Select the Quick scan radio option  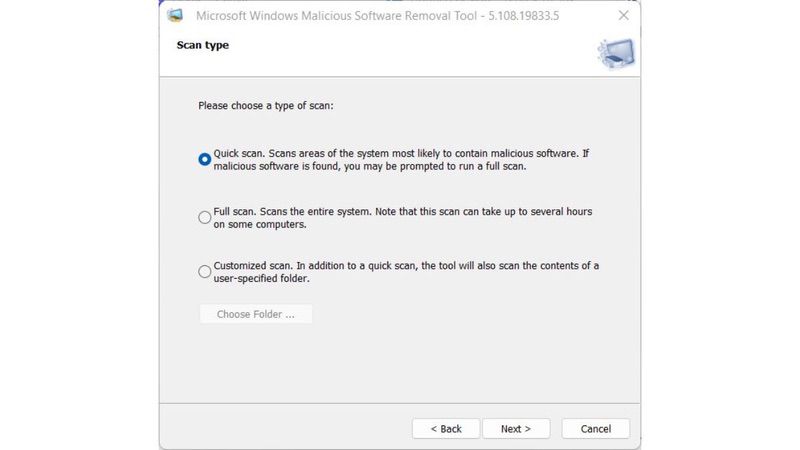point(205,159)
